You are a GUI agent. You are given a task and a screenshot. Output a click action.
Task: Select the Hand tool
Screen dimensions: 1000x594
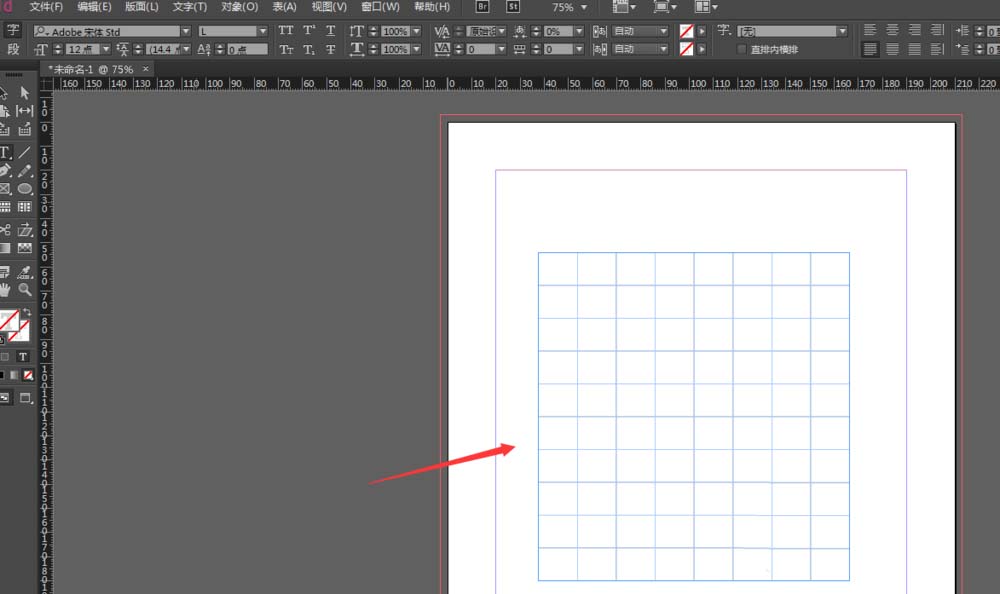5,290
